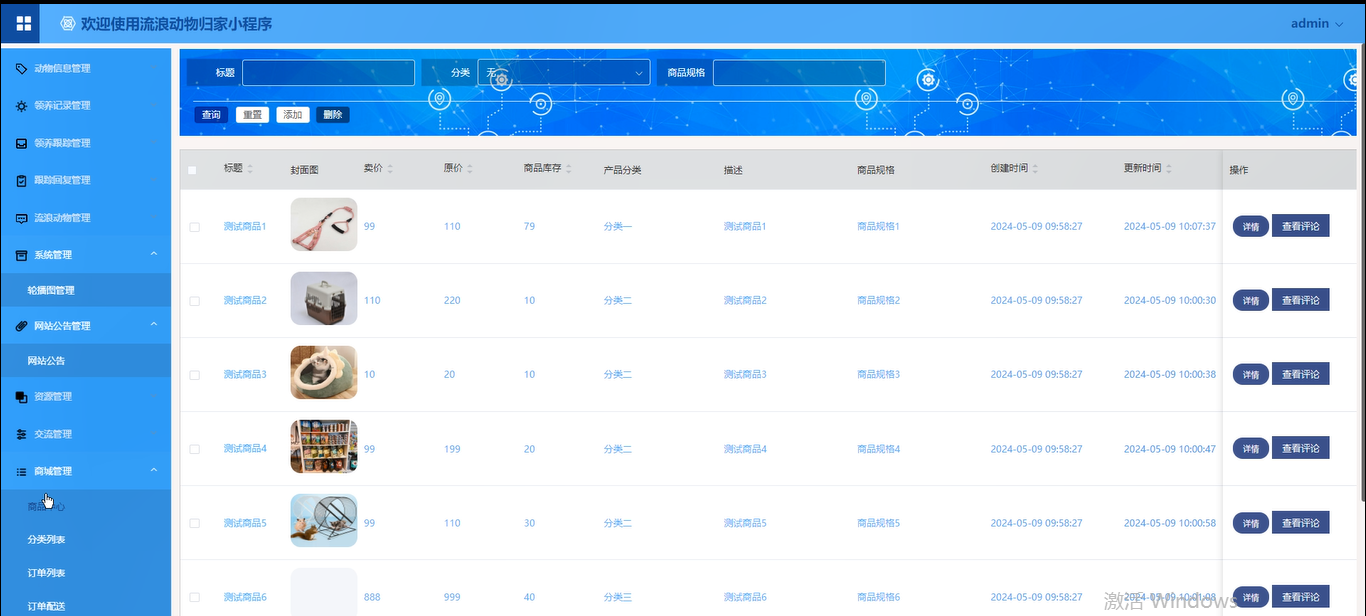
Task: Check the box for 测试商品2
Action: (195, 301)
